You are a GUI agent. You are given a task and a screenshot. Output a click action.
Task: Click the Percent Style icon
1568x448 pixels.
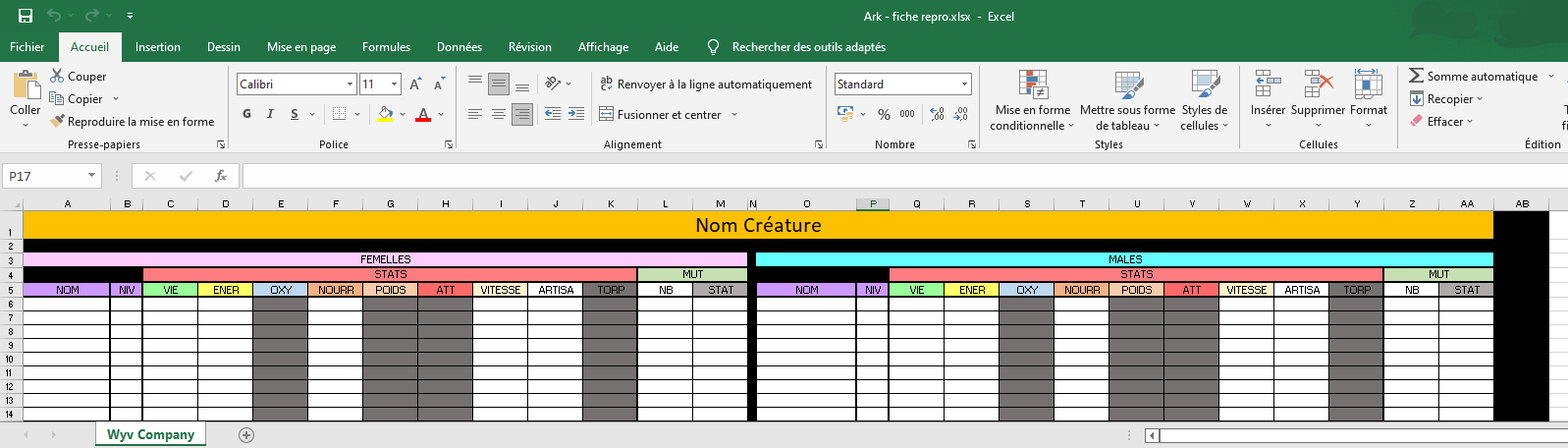tap(884, 114)
